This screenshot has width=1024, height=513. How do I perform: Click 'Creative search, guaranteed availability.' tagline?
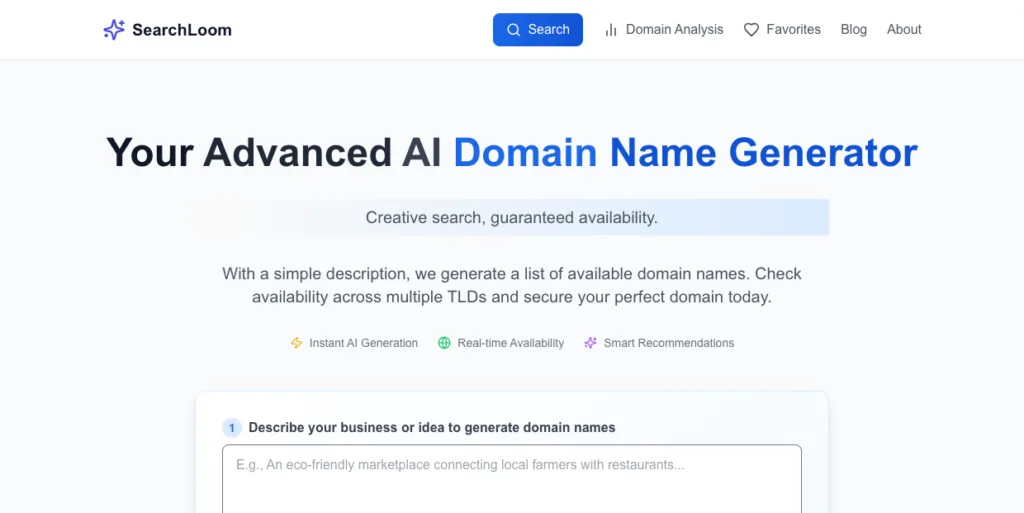click(511, 217)
